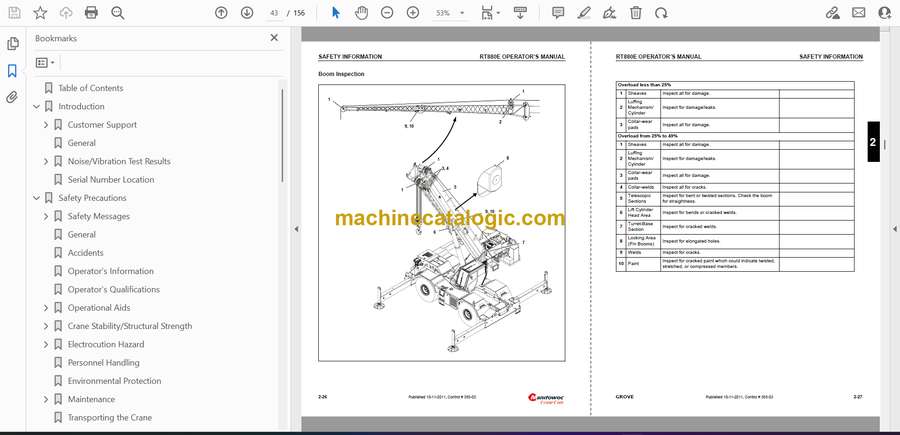The image size is (900, 435).
Task: Zoom out with the minus icon
Action: tap(387, 13)
